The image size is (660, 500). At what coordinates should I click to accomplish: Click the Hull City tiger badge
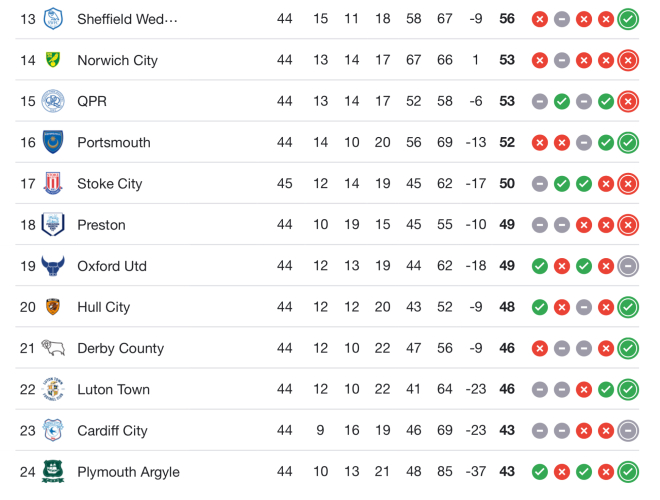[53, 307]
